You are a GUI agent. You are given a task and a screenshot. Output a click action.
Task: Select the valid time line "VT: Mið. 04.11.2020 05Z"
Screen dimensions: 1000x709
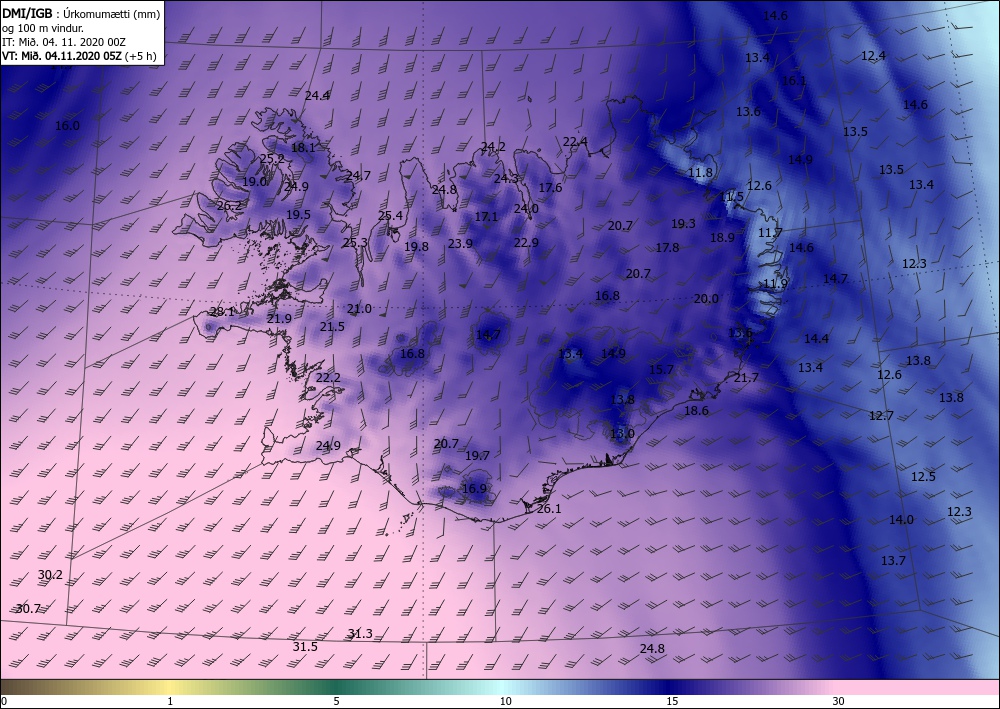[x=61, y=55]
